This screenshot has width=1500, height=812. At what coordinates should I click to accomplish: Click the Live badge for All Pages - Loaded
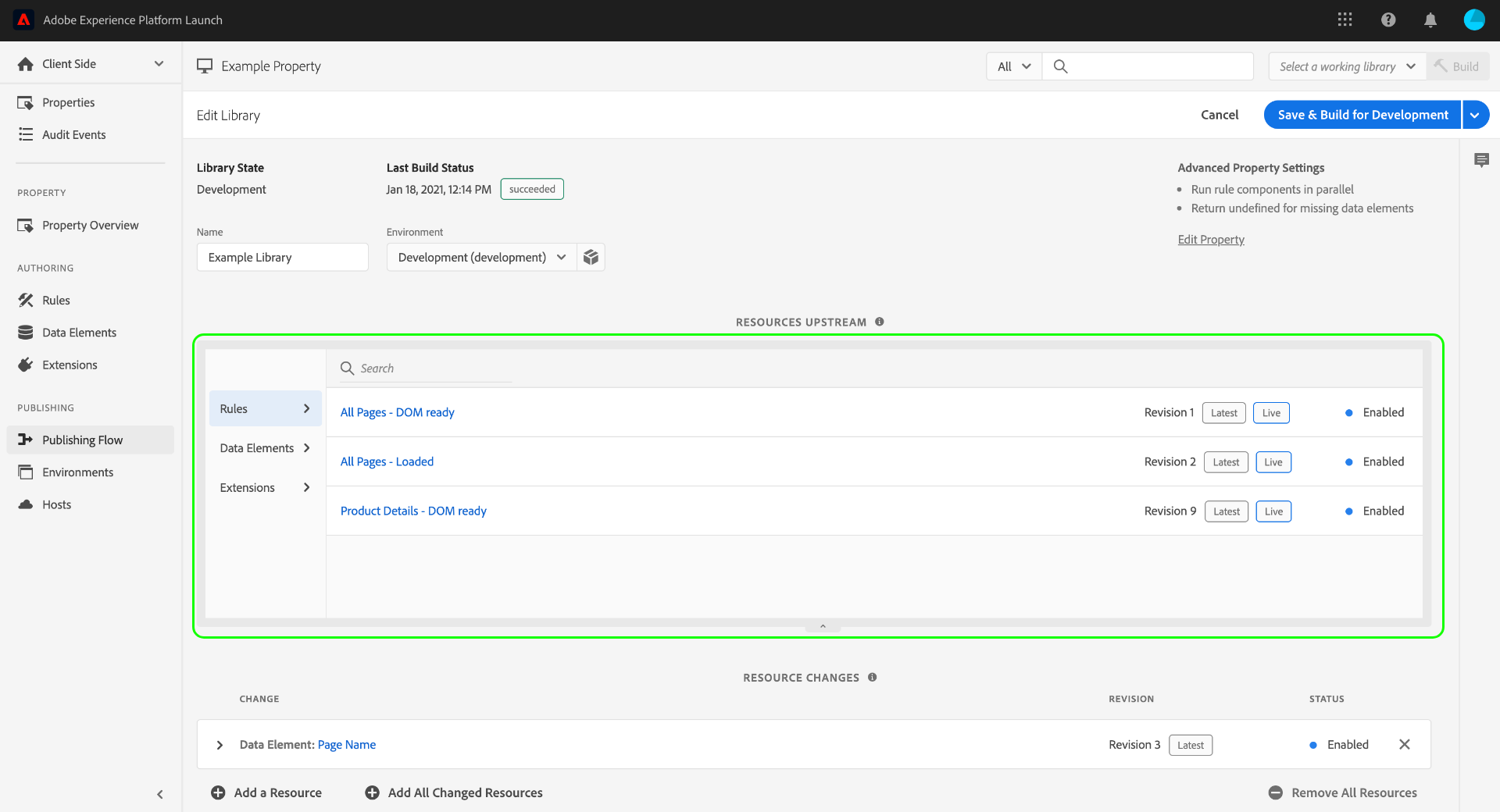click(x=1273, y=462)
